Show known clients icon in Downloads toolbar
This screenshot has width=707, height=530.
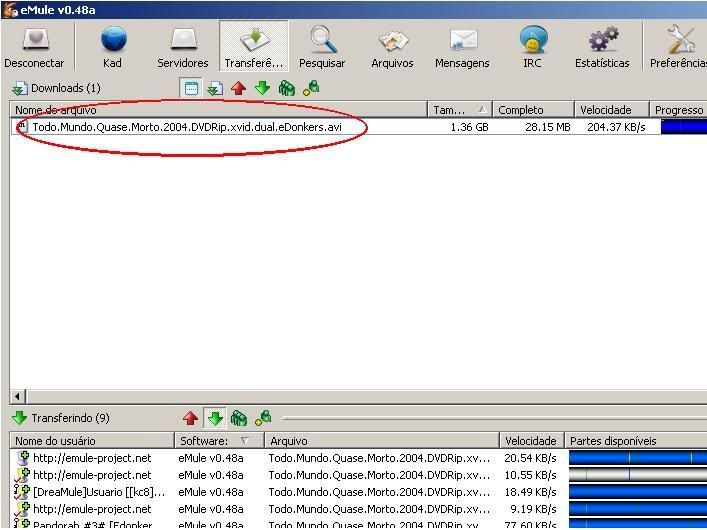tap(311, 88)
